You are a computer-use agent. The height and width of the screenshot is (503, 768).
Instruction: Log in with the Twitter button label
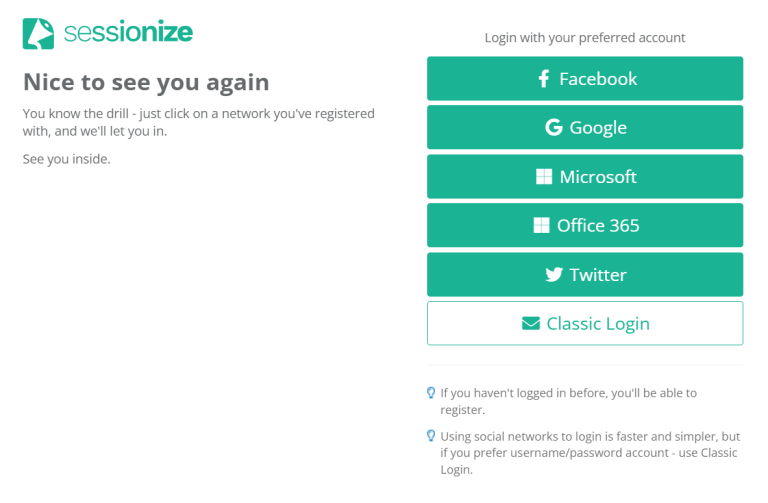pos(598,275)
